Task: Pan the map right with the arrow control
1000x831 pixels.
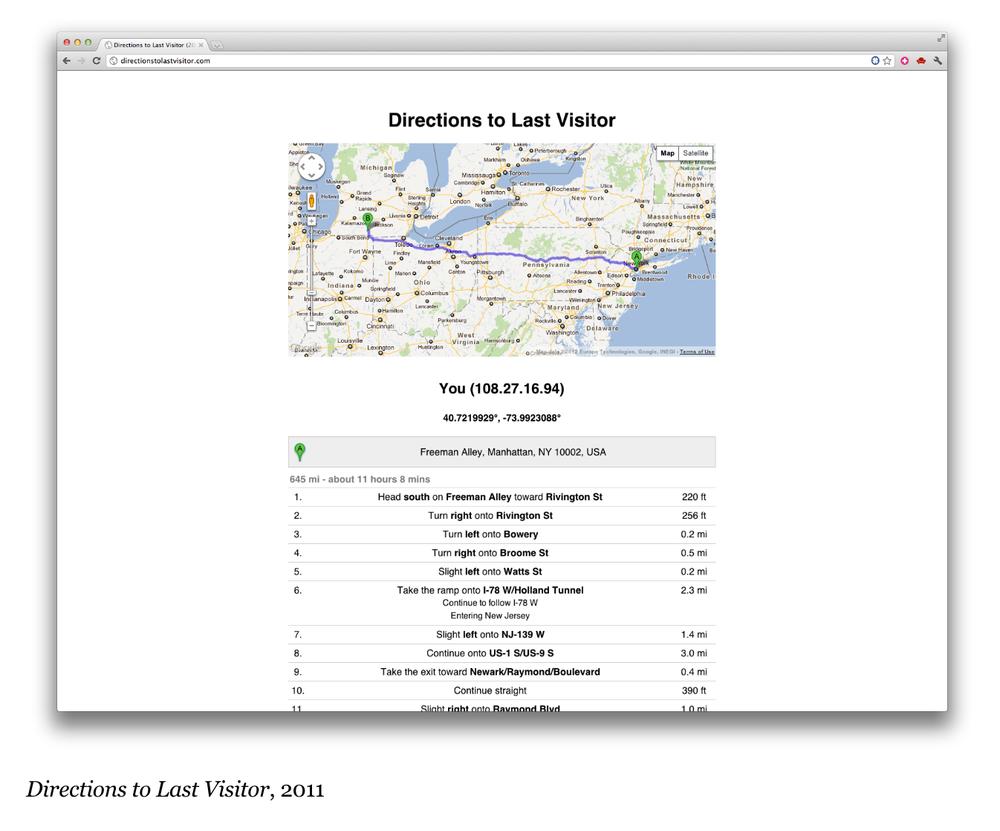Action: pos(321,167)
